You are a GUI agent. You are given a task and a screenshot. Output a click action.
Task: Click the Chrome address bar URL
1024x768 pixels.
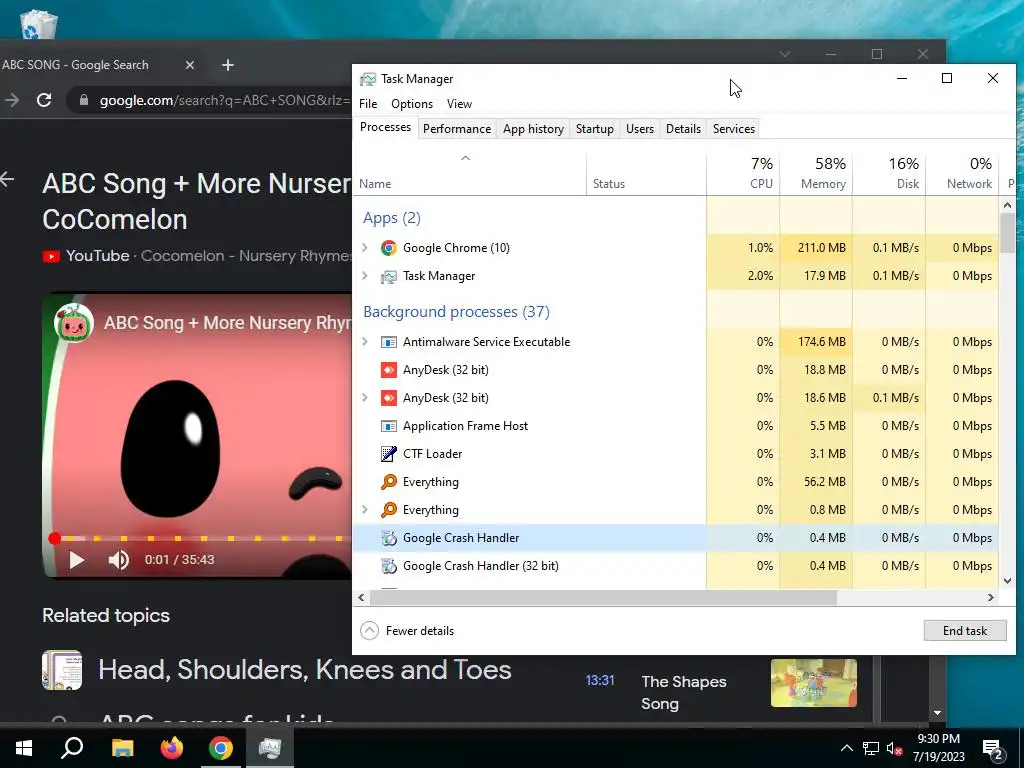225,101
